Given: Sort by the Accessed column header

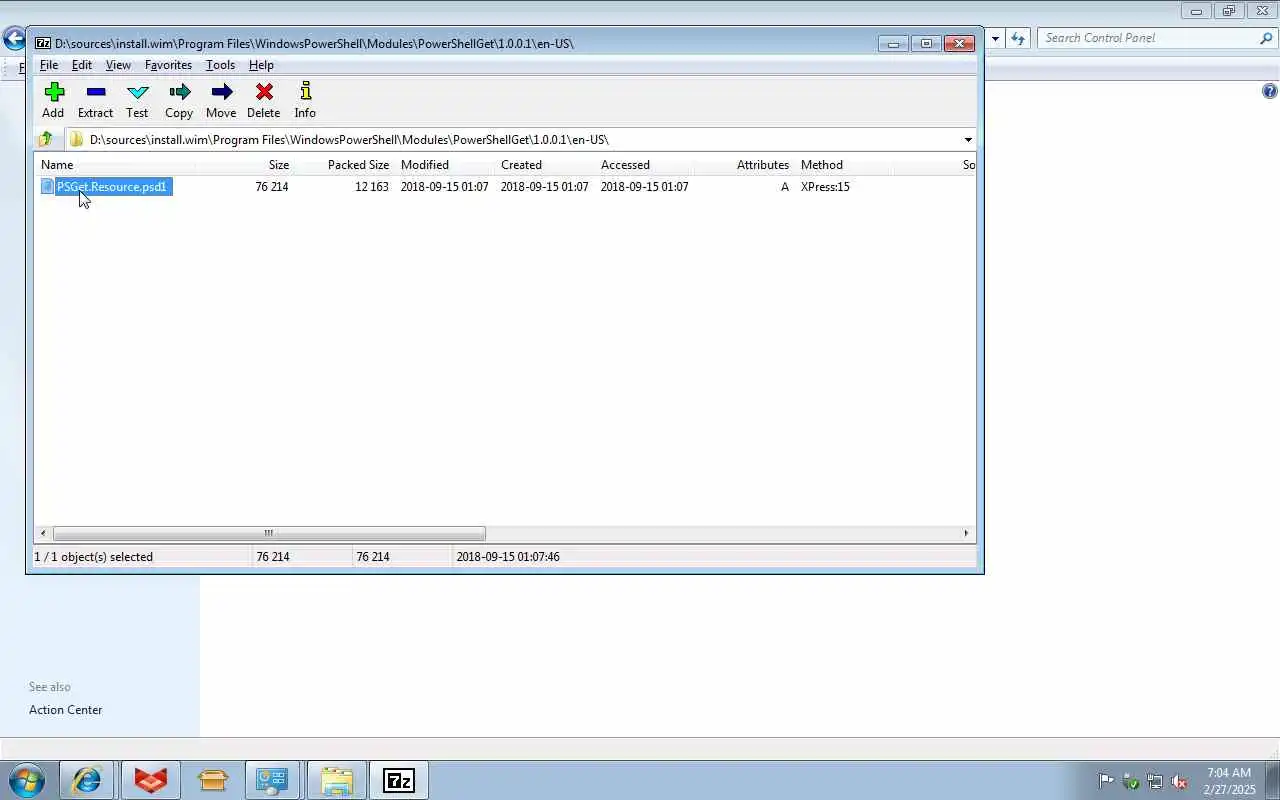Looking at the screenshot, I should (645, 165).
